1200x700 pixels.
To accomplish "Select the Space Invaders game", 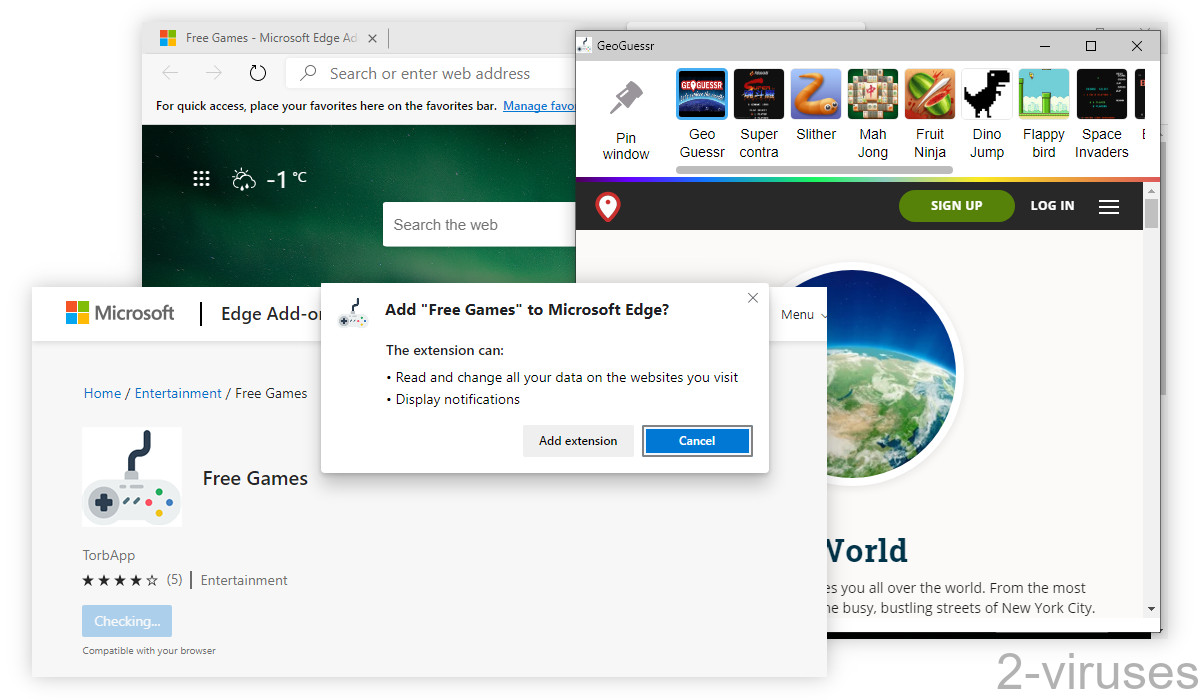I will pyautogui.click(x=1101, y=93).
